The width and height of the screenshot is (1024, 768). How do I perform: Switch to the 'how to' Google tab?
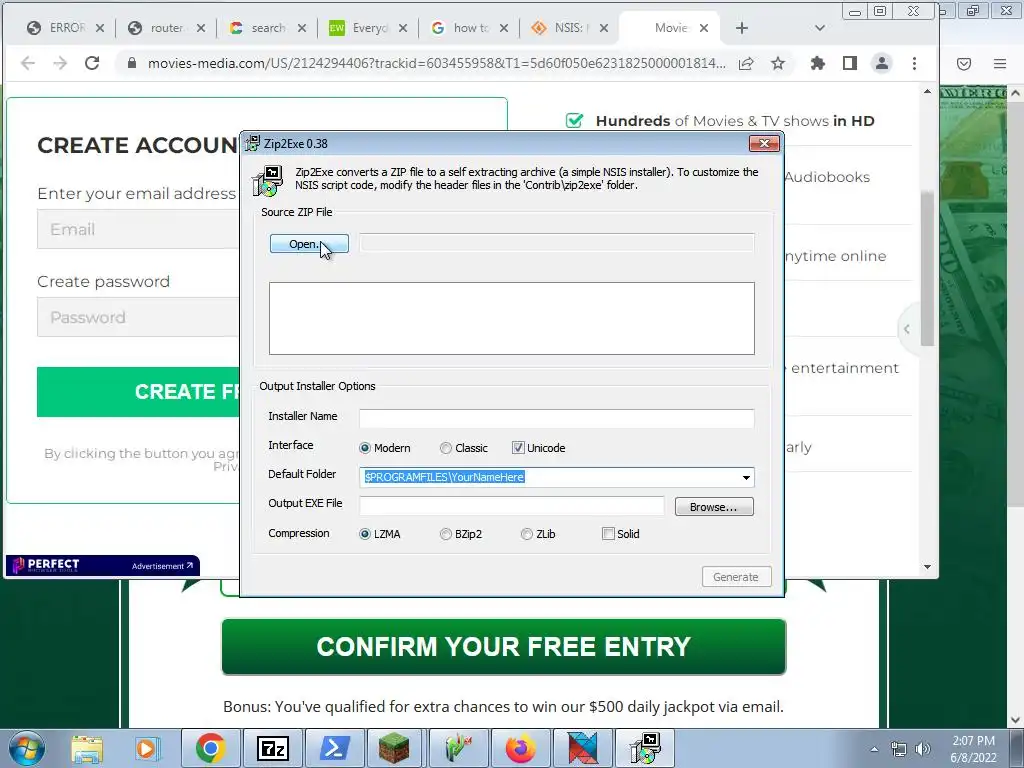[x=470, y=28]
